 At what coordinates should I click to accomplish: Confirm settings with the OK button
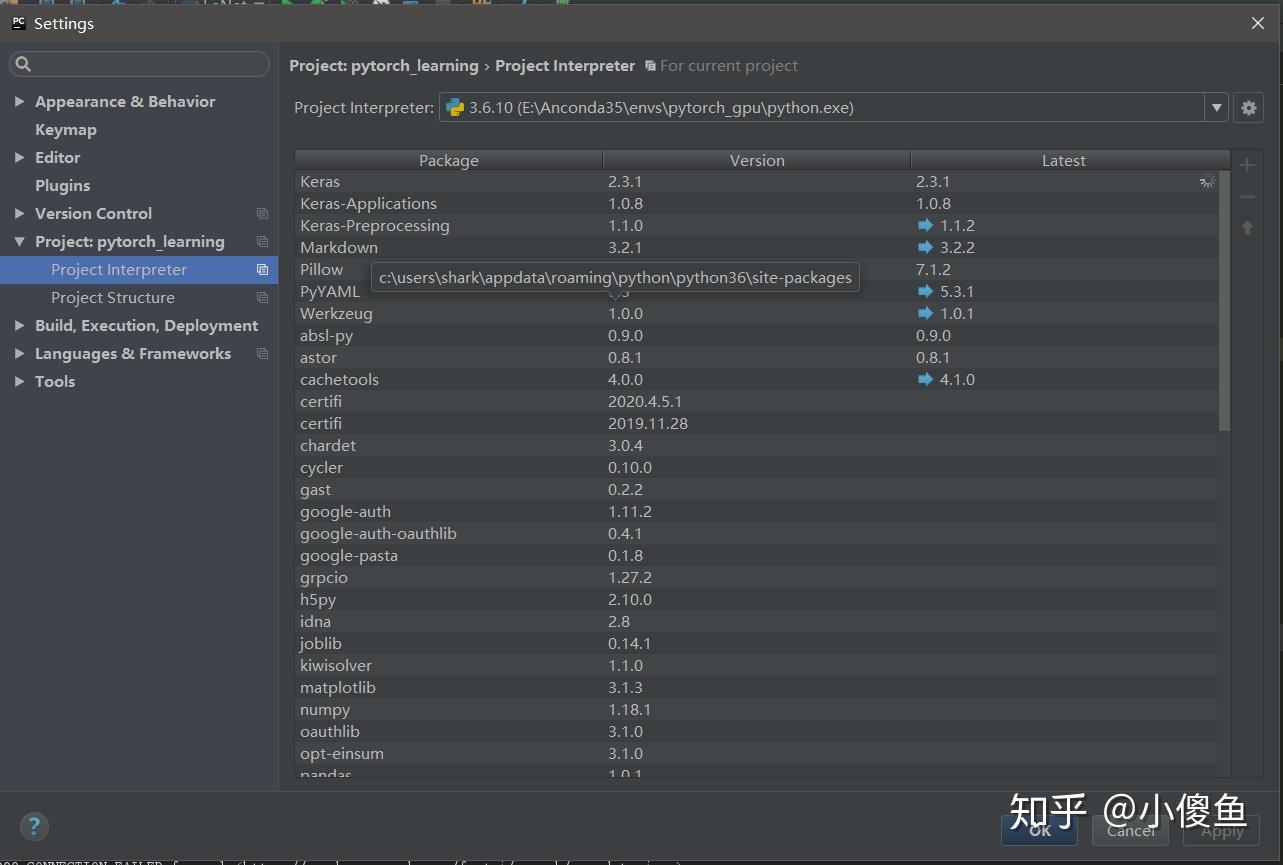point(1039,830)
